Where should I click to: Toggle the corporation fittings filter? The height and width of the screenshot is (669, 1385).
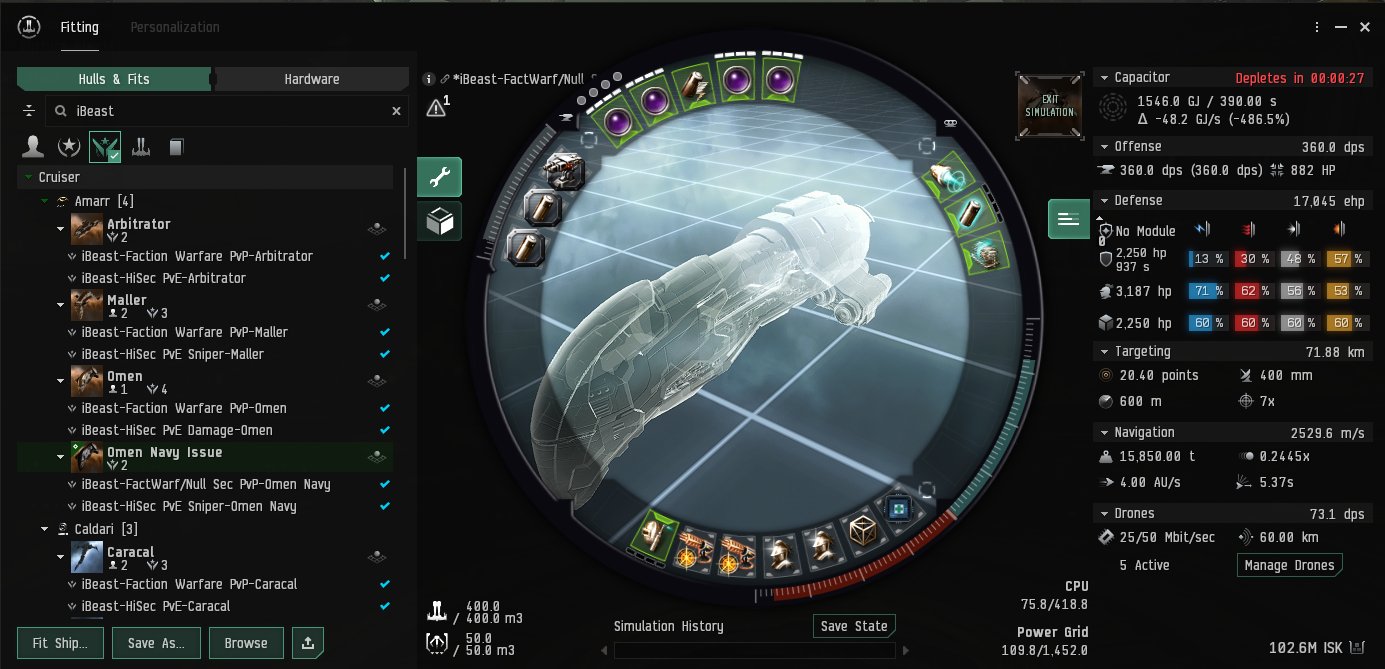[69, 147]
